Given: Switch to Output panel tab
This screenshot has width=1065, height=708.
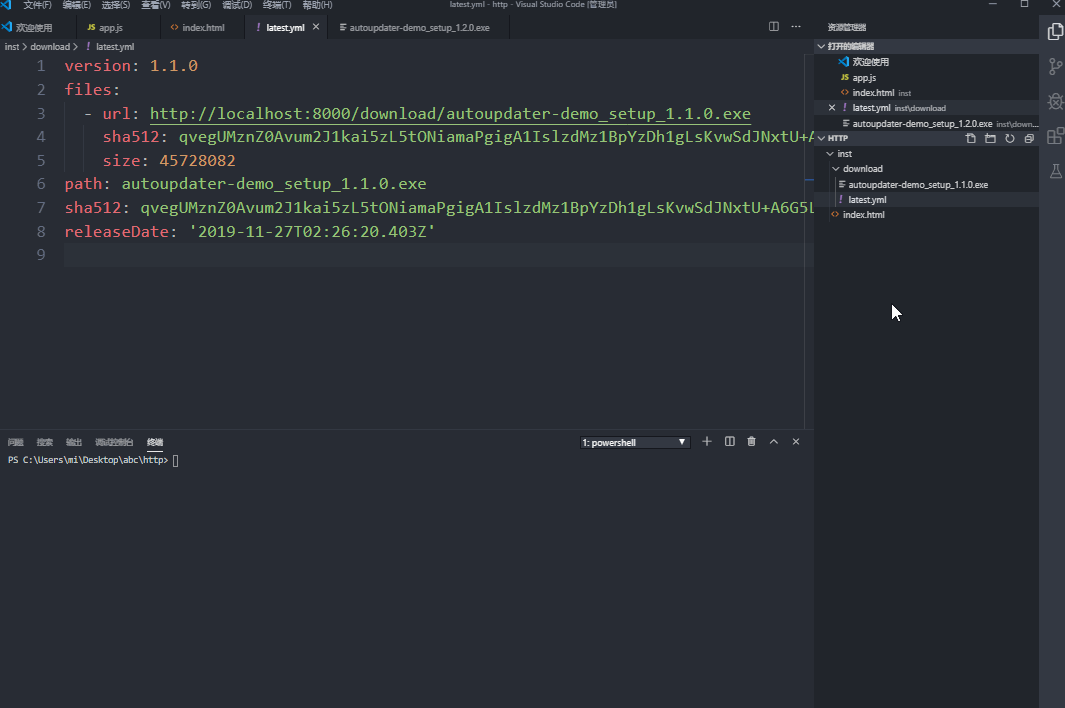Looking at the screenshot, I should click(x=74, y=442).
